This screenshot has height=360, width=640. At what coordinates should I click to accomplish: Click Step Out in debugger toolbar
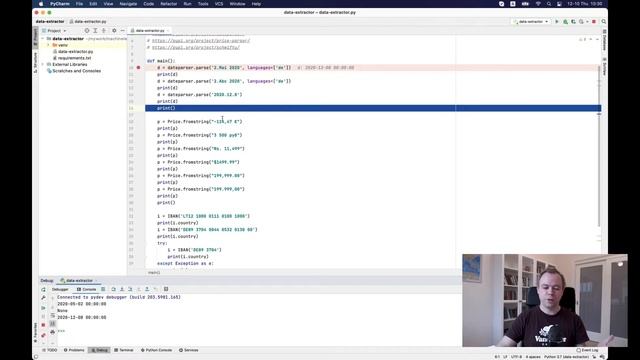[x=147, y=289]
